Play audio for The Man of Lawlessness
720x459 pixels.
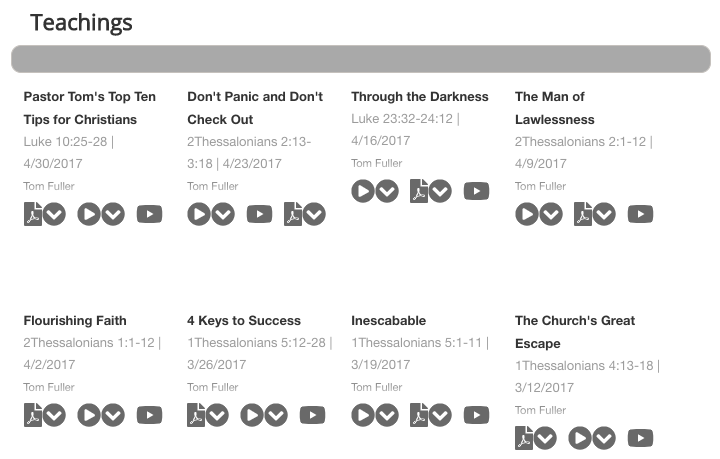pyautogui.click(x=527, y=214)
